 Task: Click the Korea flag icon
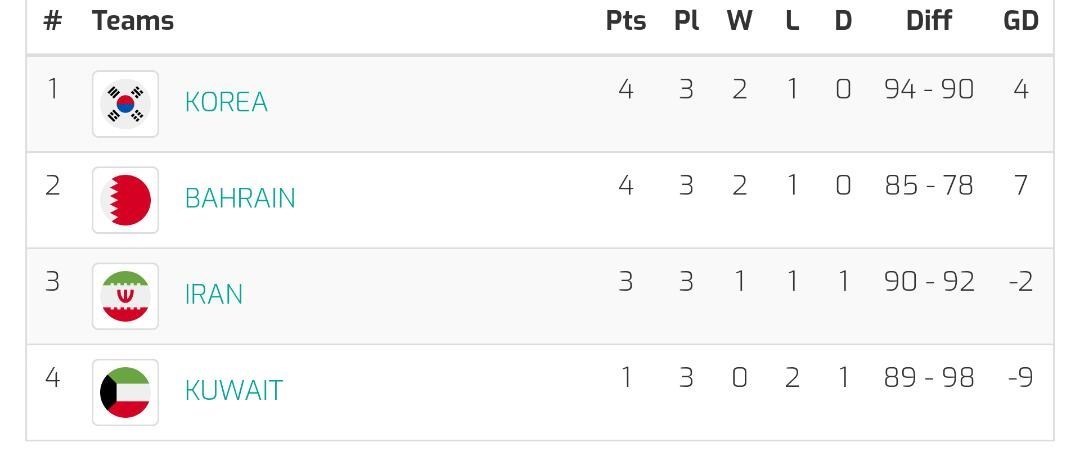point(125,103)
